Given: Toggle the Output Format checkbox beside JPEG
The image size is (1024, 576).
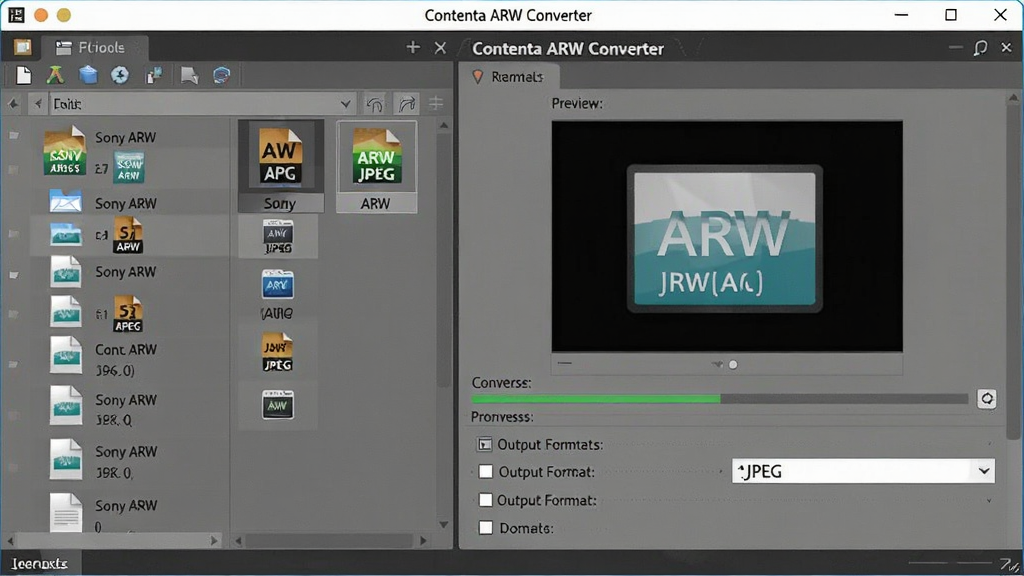Looking at the screenshot, I should click(x=485, y=472).
